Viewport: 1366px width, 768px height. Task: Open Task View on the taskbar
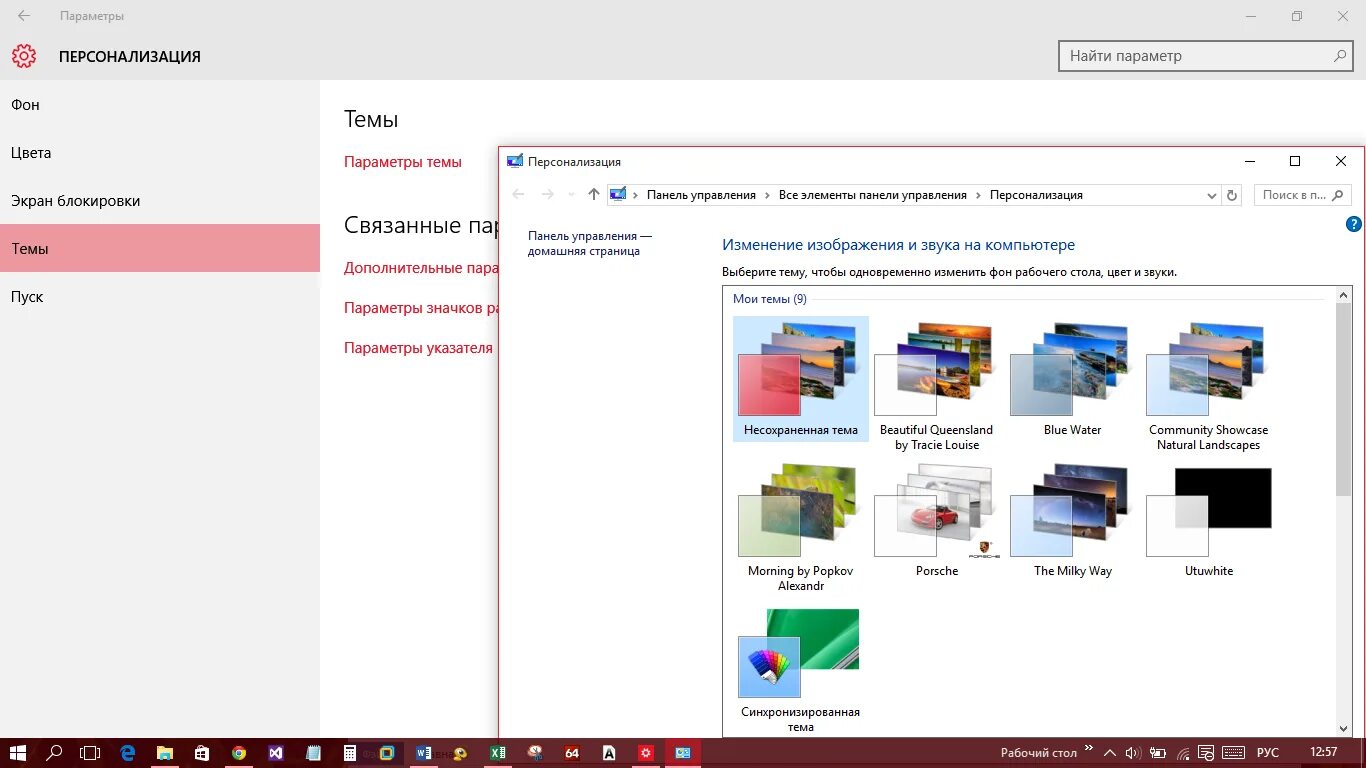pyautogui.click(x=90, y=753)
